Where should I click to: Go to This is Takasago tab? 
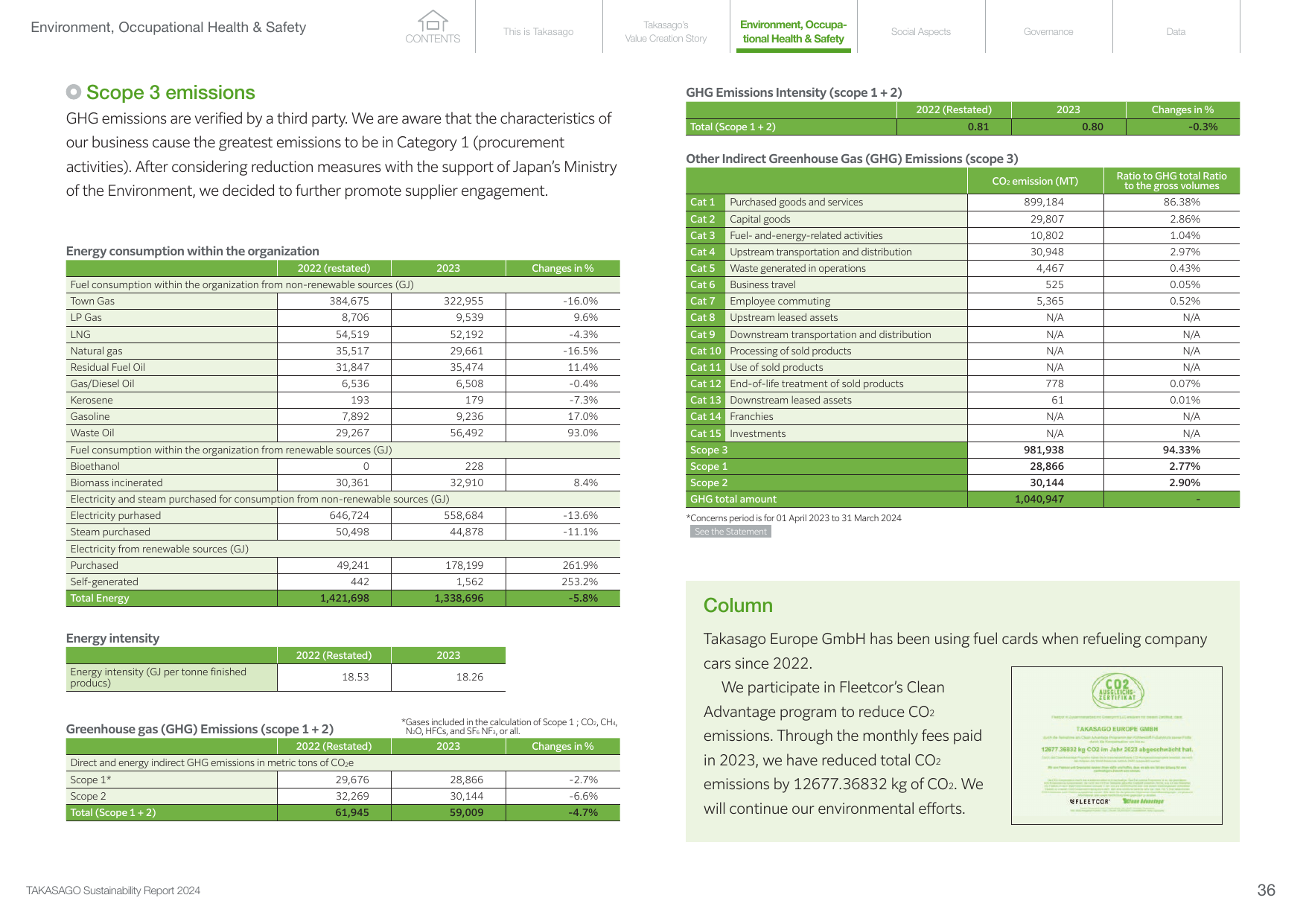[x=538, y=31]
